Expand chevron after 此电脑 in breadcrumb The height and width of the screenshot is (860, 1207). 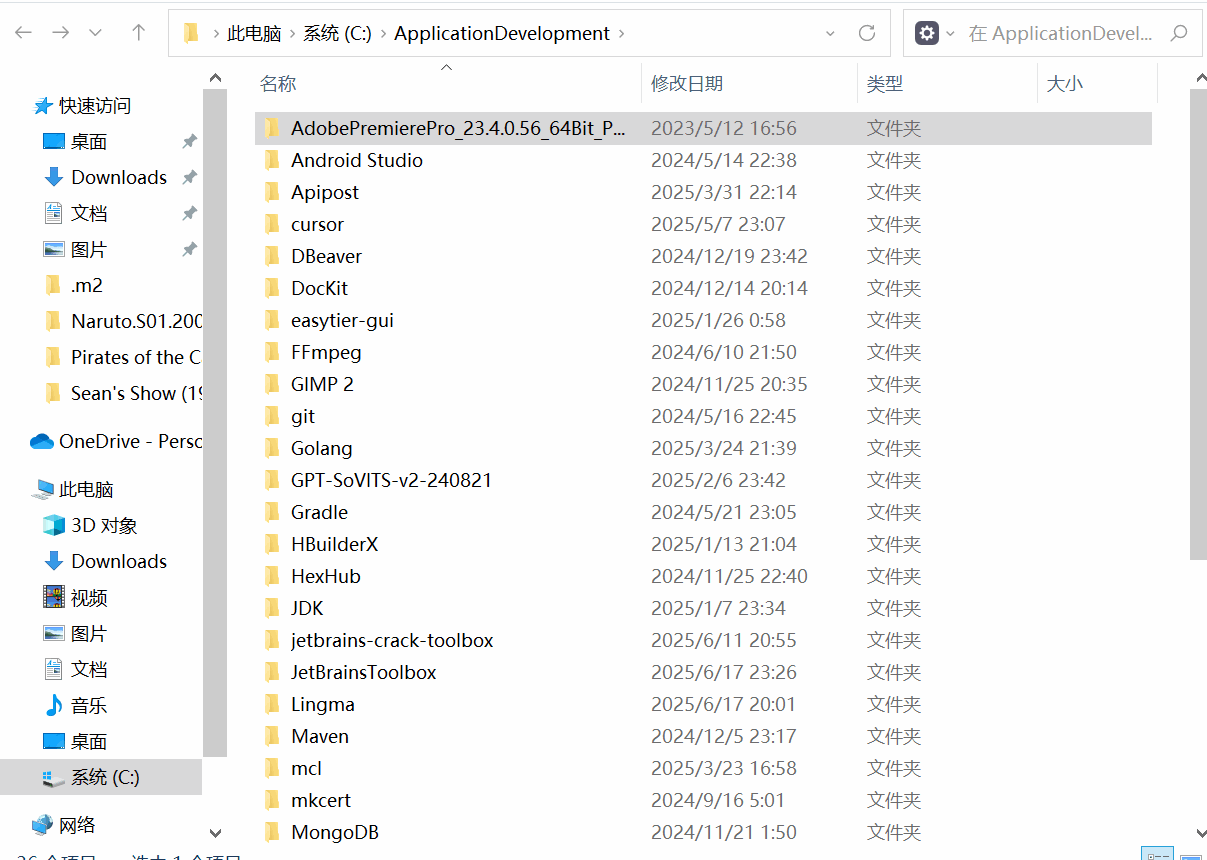tap(293, 33)
